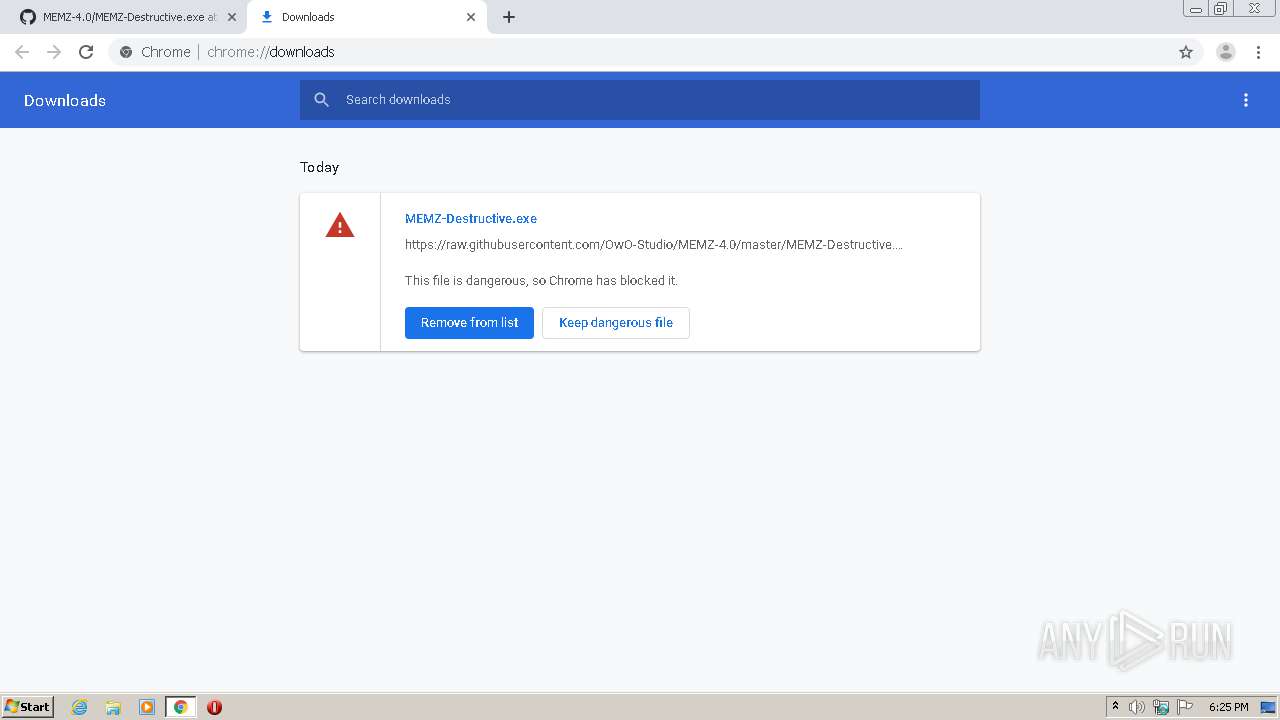Show hidden system tray icons

(x=1115, y=707)
